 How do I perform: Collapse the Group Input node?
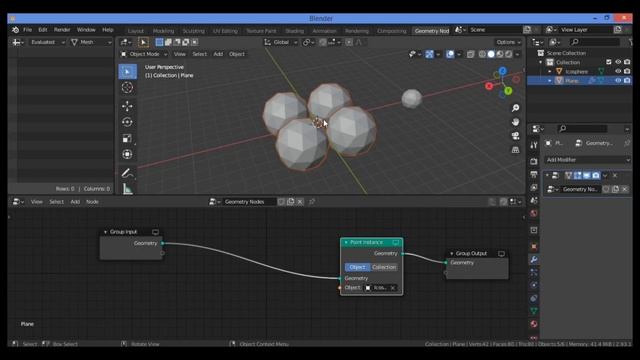[105, 232]
